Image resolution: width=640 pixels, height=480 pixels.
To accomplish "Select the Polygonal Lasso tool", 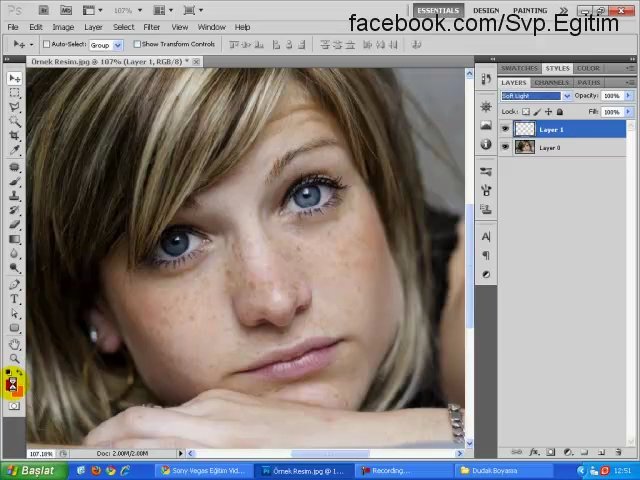I will 15,107.
